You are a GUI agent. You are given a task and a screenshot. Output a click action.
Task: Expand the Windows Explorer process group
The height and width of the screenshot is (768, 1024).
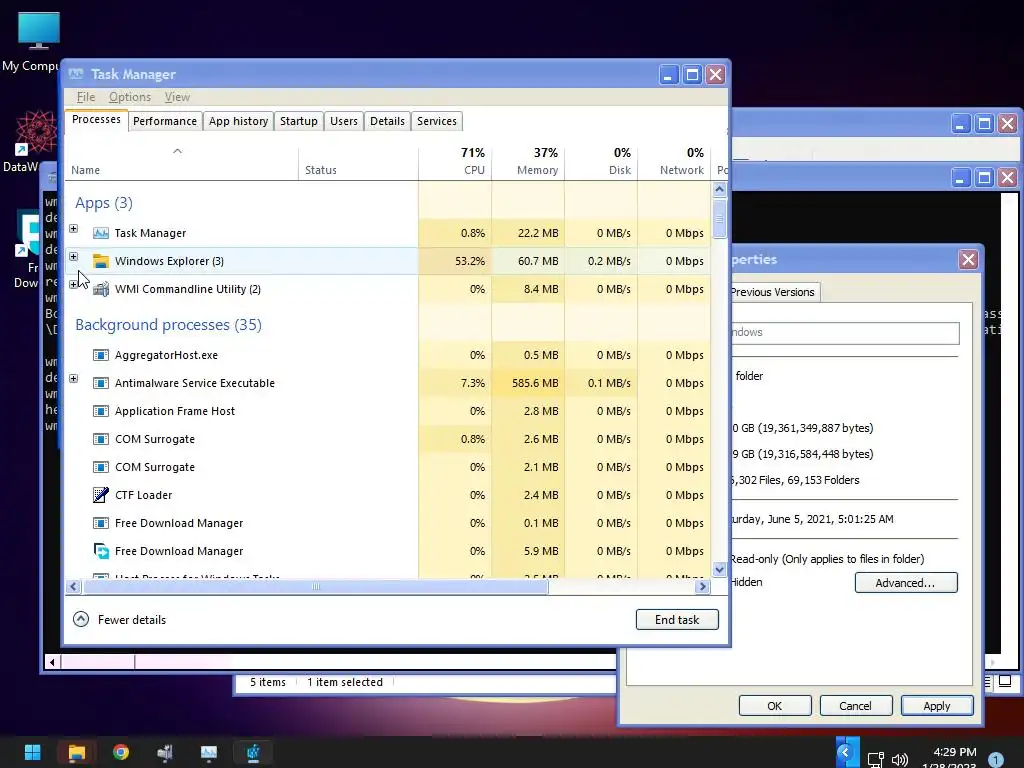(73, 257)
